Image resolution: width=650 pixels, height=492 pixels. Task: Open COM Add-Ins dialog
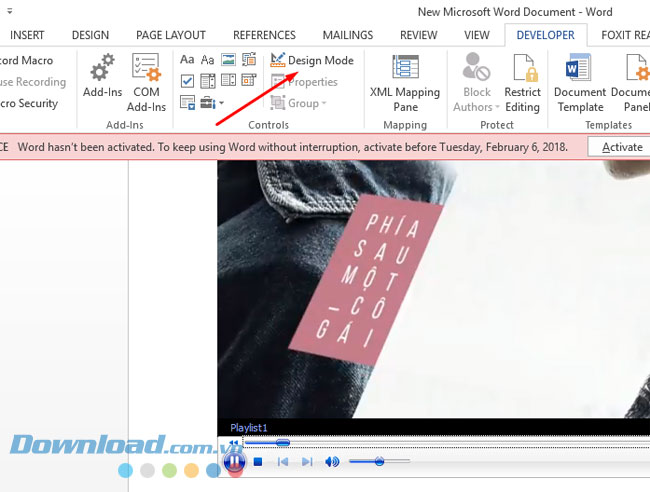click(146, 83)
